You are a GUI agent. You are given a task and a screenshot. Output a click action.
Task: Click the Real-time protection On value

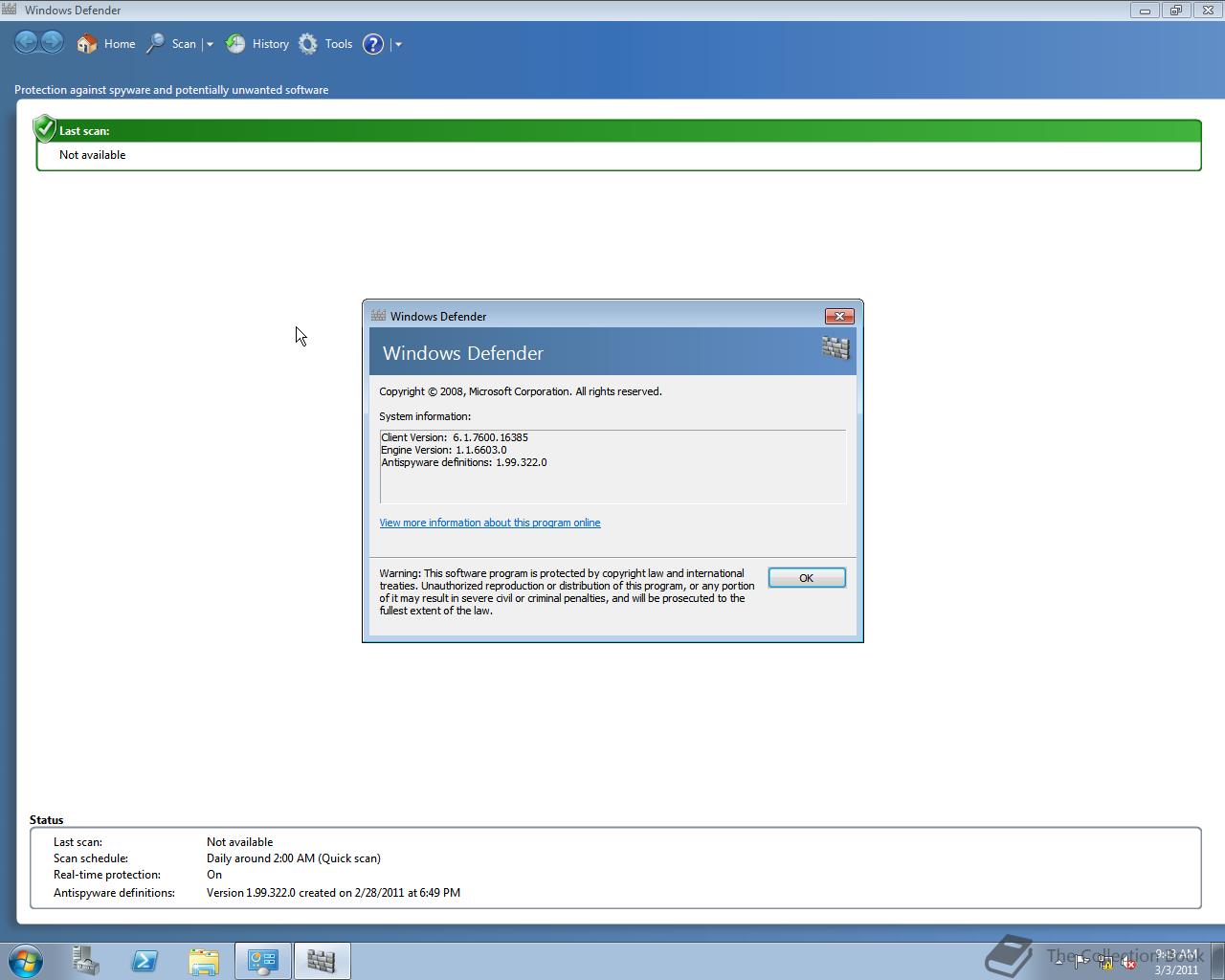pyautogui.click(x=214, y=875)
